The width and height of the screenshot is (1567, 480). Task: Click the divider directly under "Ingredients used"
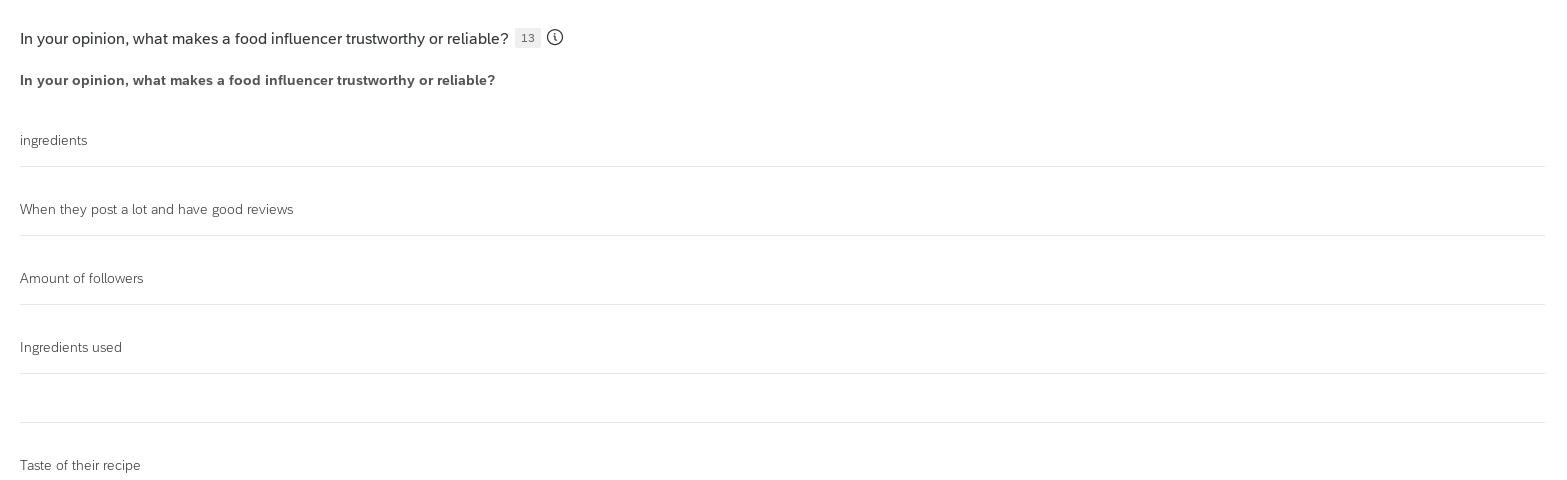[782, 373]
